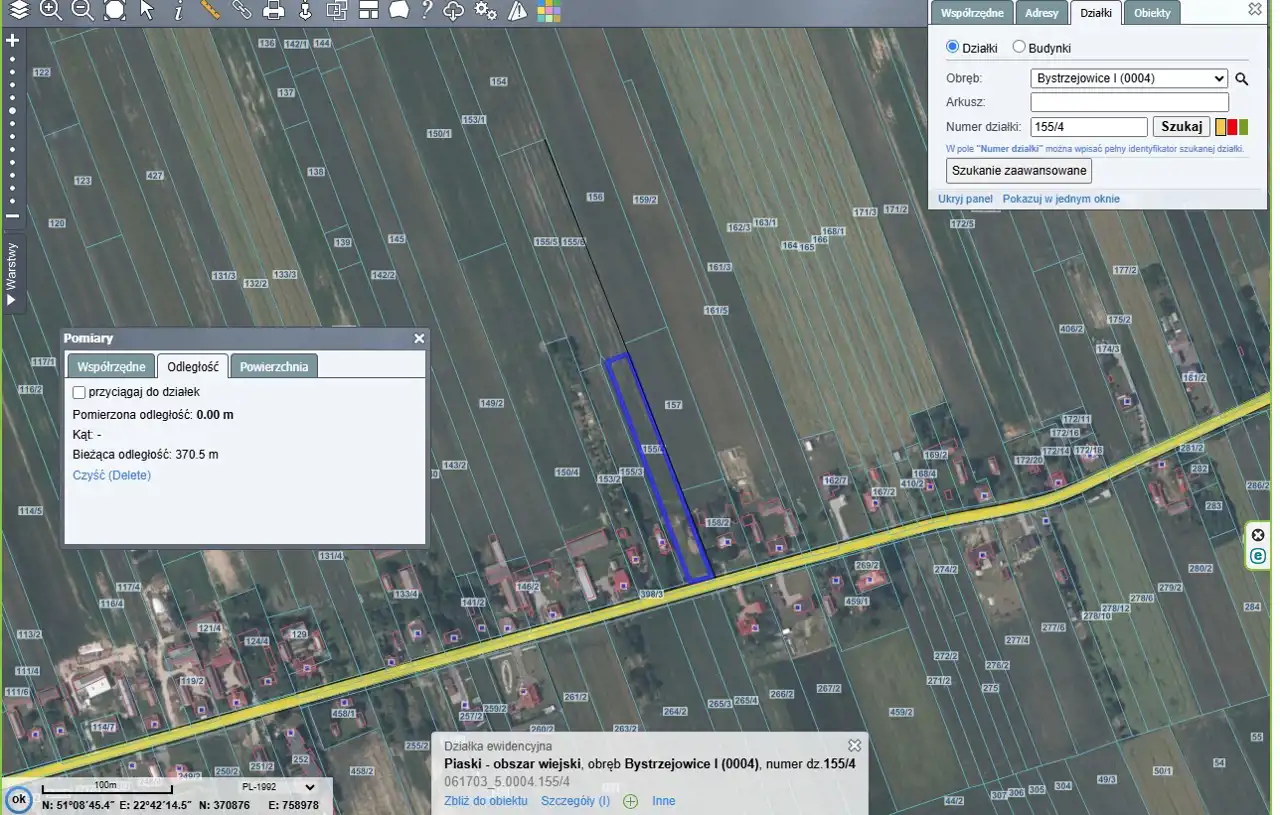Click the Arkusz input field
The image size is (1280, 815).
point(1129,102)
